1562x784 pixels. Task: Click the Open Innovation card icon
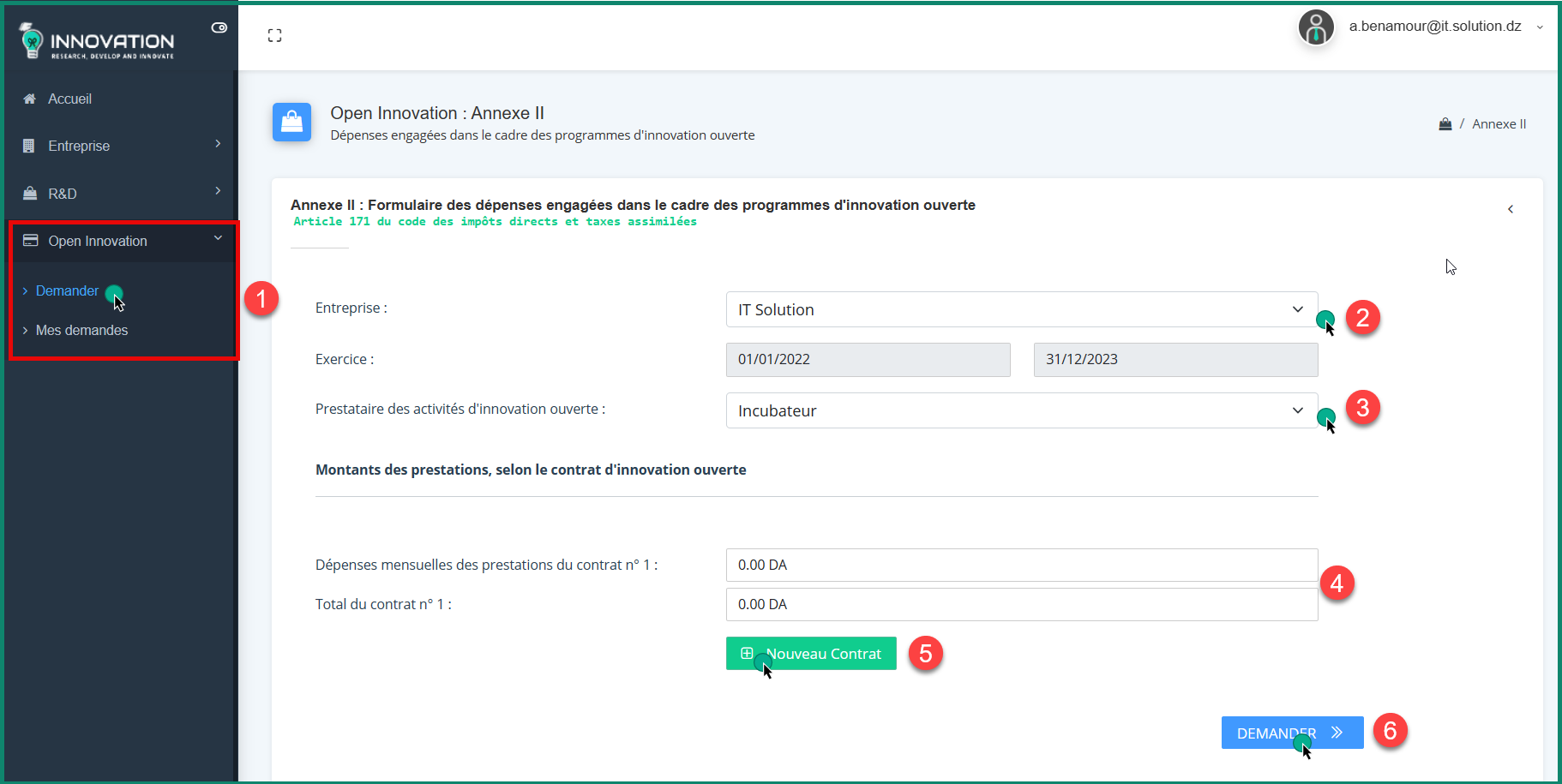(x=30, y=241)
